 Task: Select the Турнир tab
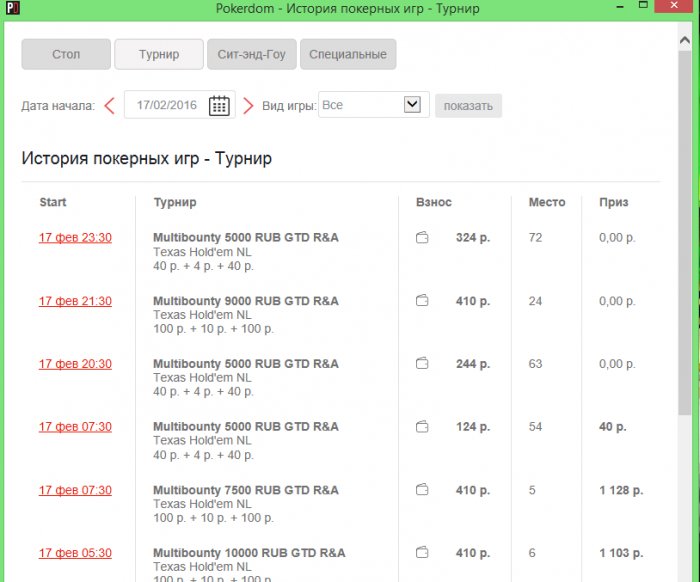159,55
